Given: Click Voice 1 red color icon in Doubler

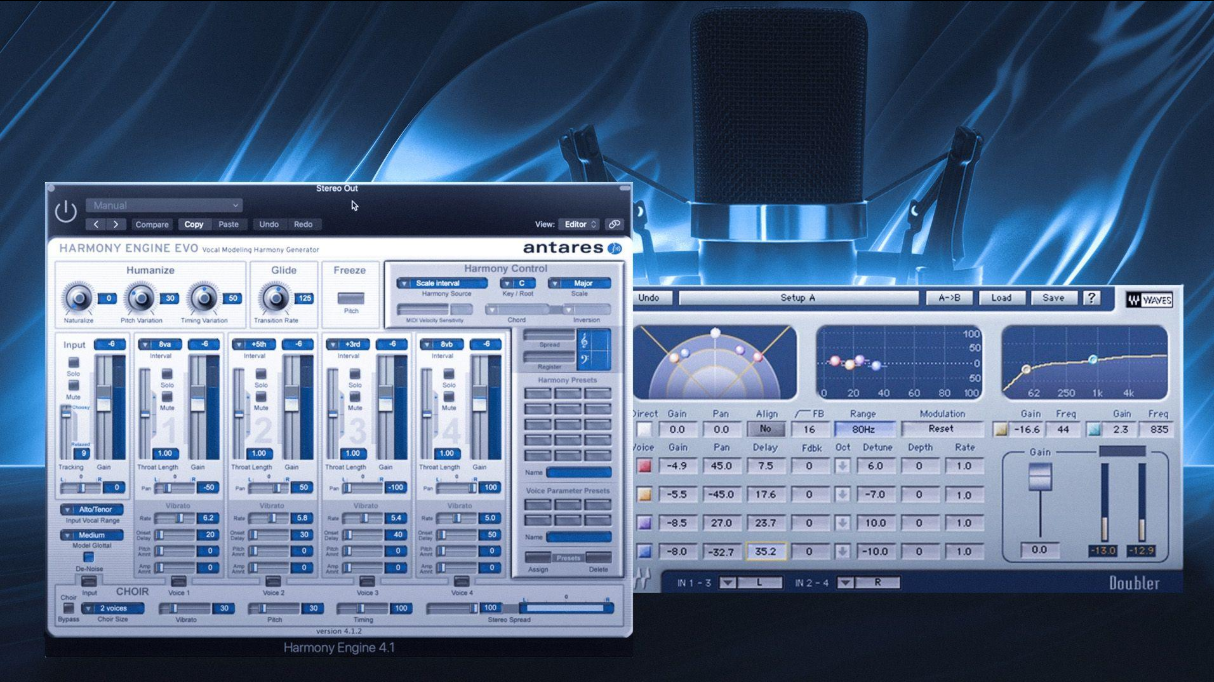Looking at the screenshot, I should (644, 465).
